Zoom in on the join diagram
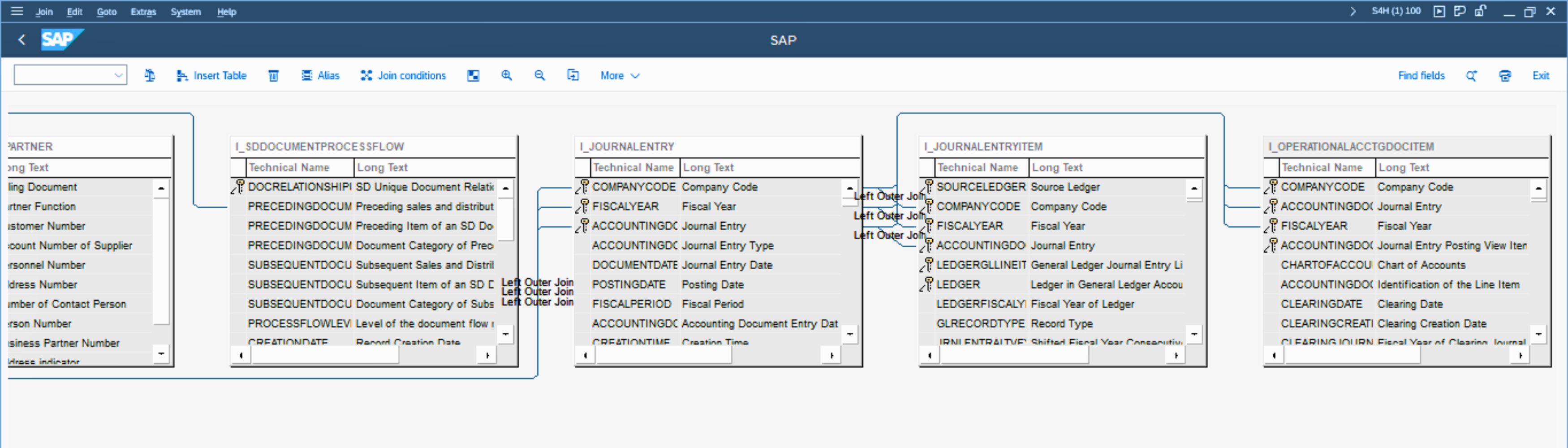This screenshot has height=448, width=1568. 506,75
